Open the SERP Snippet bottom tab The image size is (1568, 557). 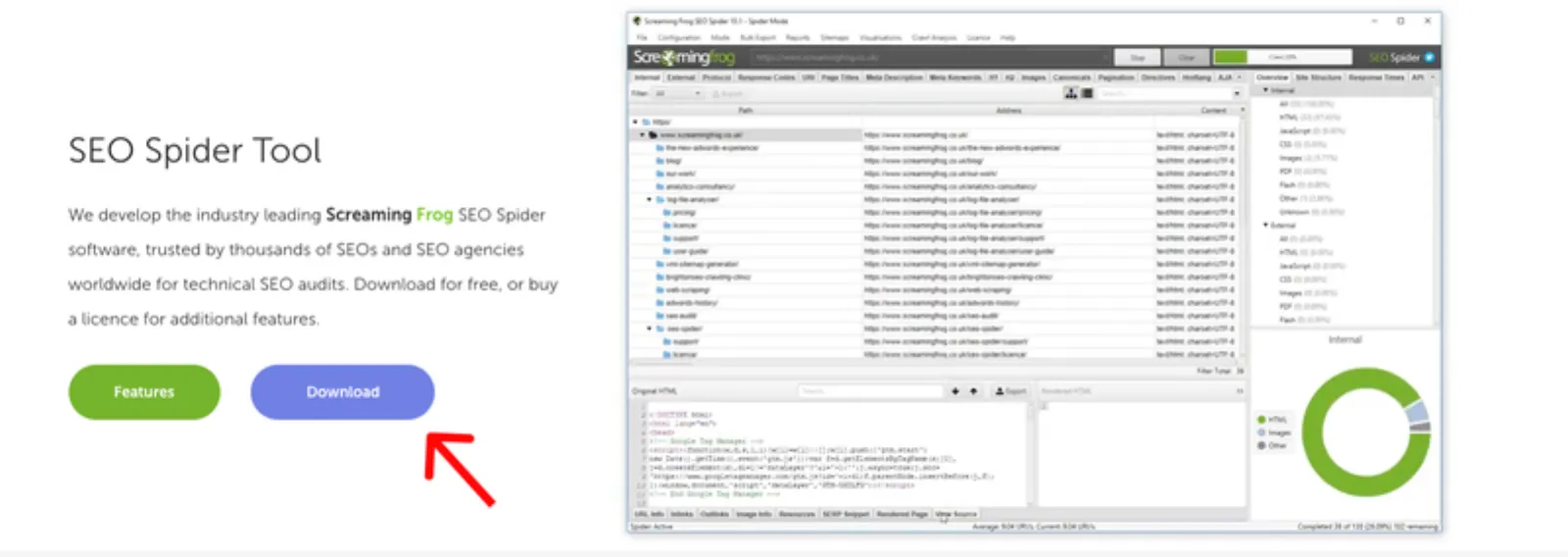[x=846, y=514]
